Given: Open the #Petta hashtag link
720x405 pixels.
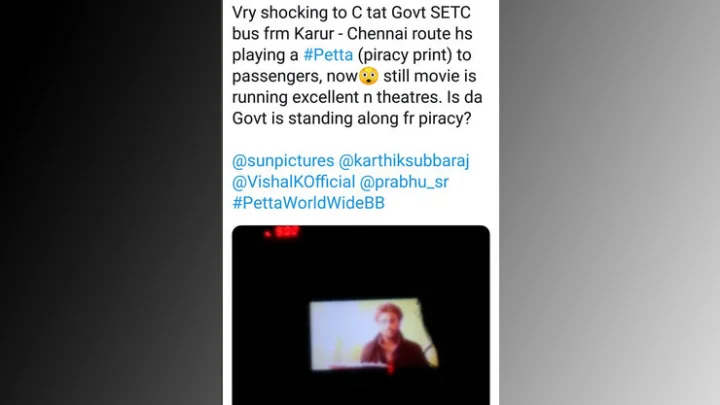Looking at the screenshot, I should (328, 55).
